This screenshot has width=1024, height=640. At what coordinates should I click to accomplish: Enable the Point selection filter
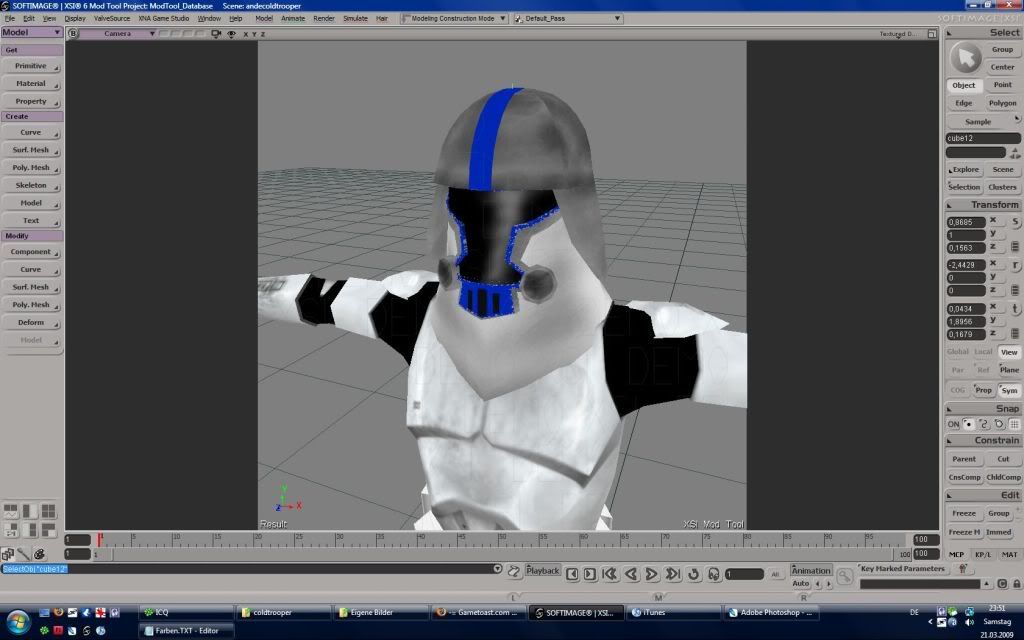1002,85
